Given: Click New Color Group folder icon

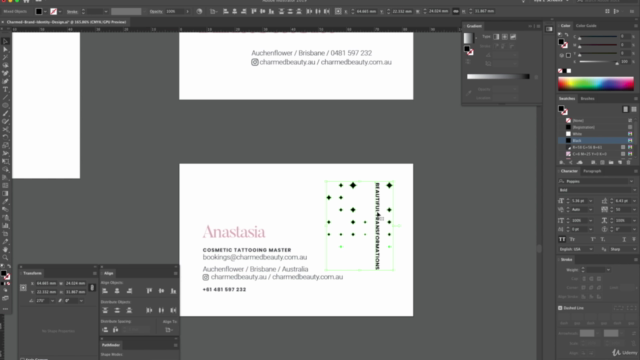Looking at the screenshot, I should (611, 162).
